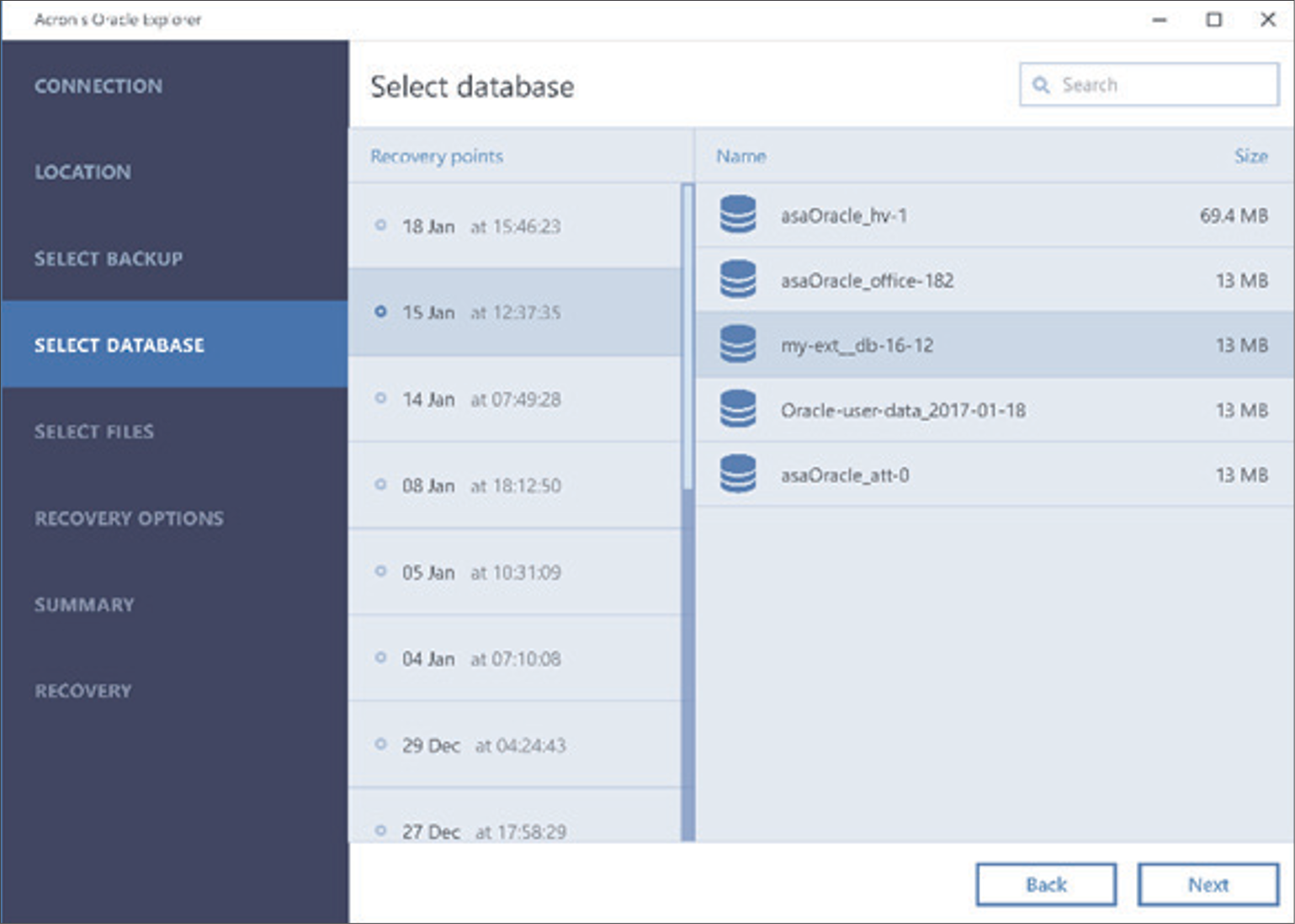Maximize the Oracle Explorer window
This screenshot has height=924, width=1295.
(x=1213, y=19)
